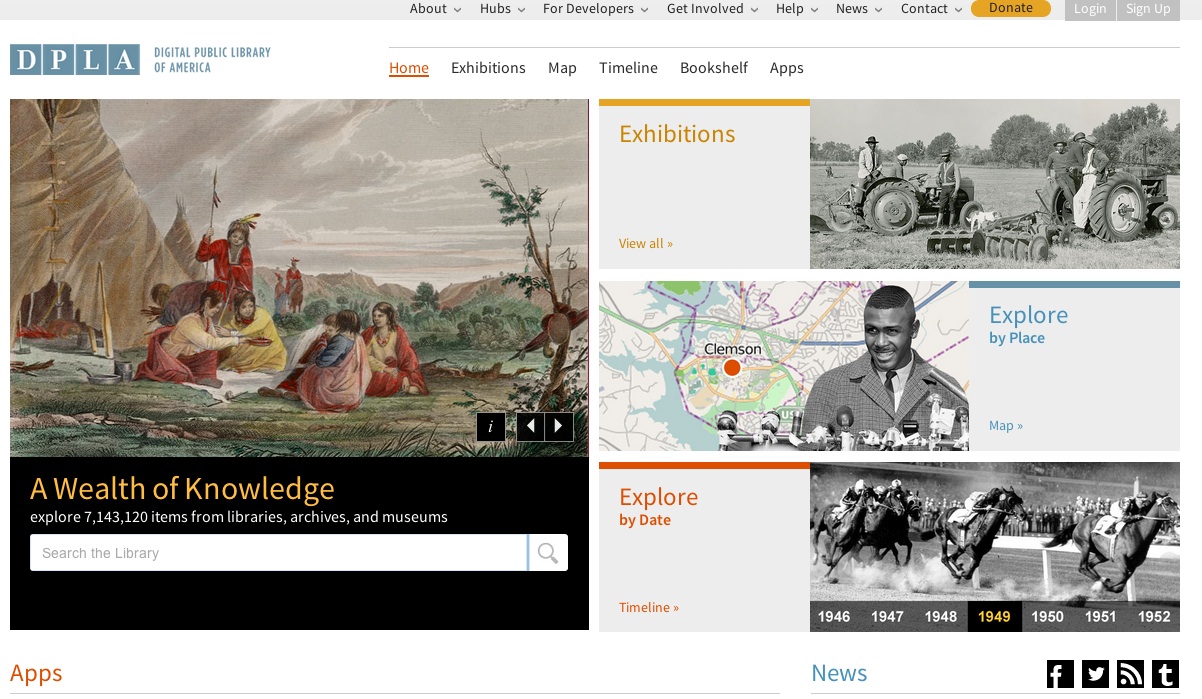
Task: Open the Exhibitions navigation tab
Action: (x=488, y=68)
